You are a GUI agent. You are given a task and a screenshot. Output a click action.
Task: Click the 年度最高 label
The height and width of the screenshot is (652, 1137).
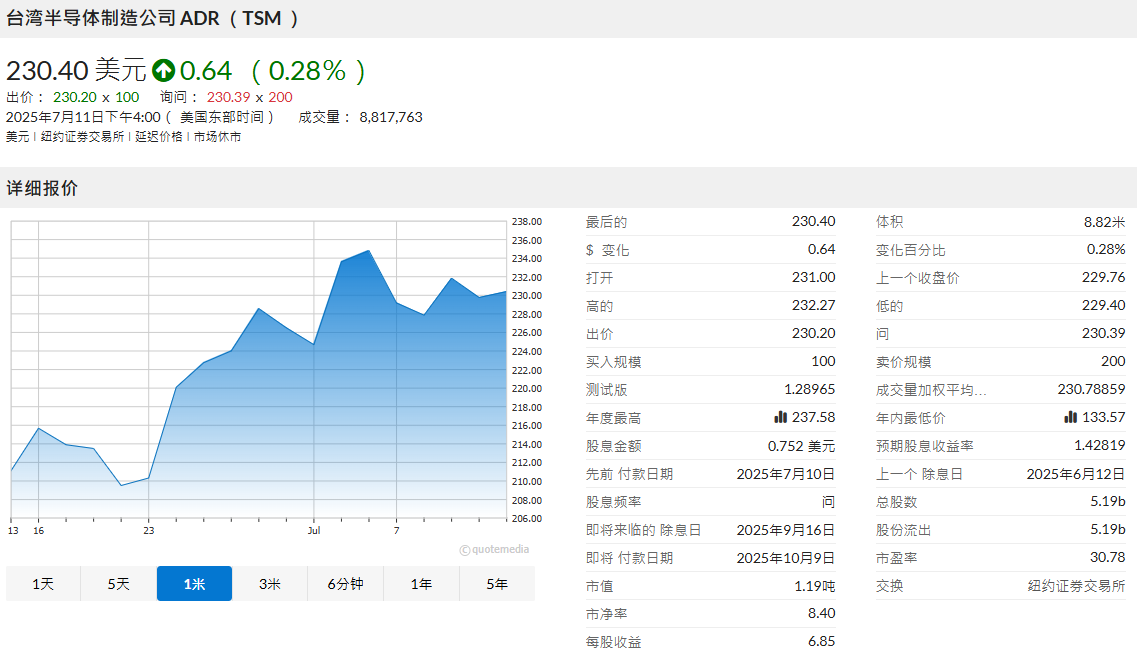click(x=613, y=418)
